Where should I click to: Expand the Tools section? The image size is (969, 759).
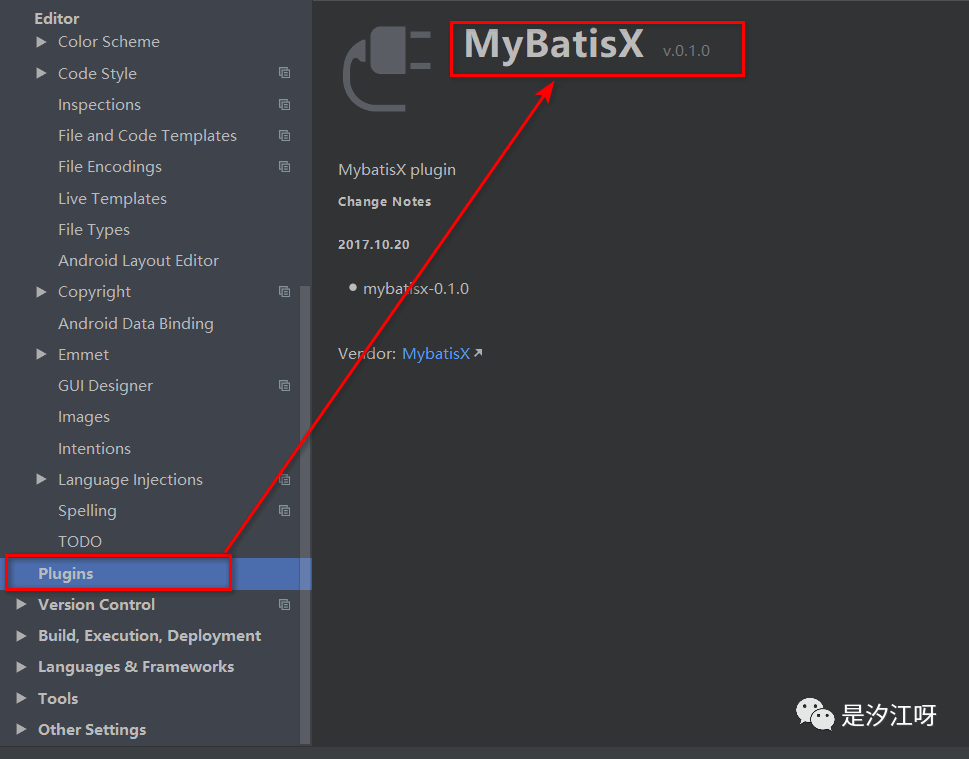click(21, 698)
